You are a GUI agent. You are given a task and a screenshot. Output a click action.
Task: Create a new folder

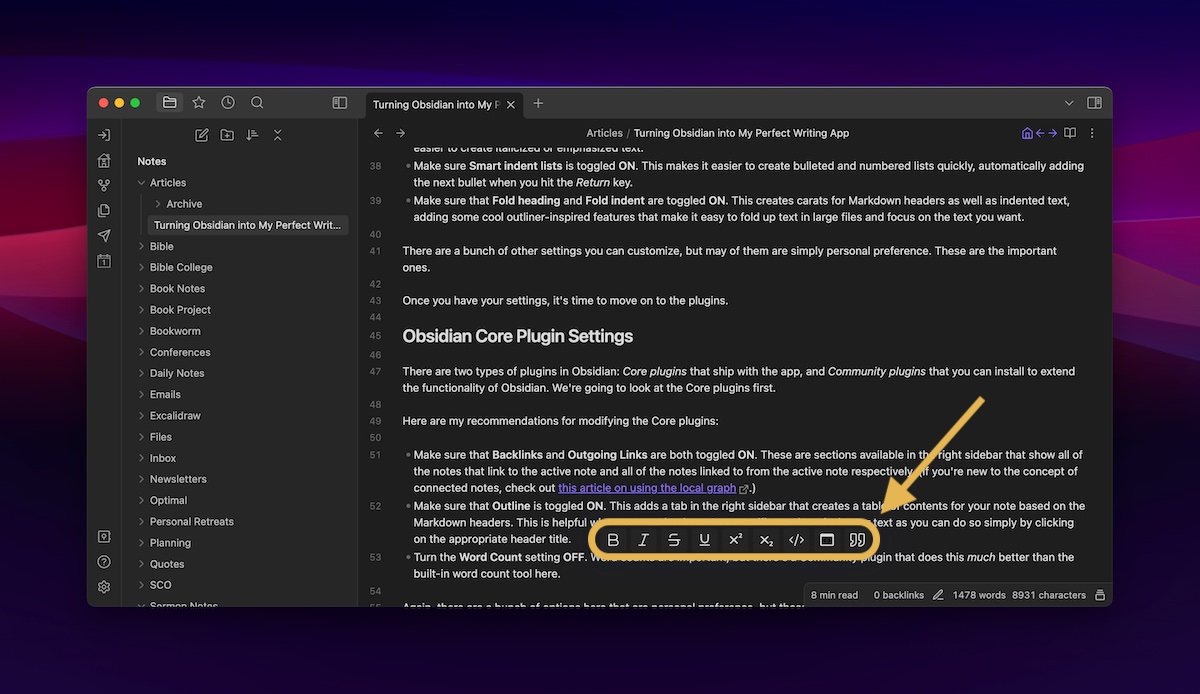point(227,135)
